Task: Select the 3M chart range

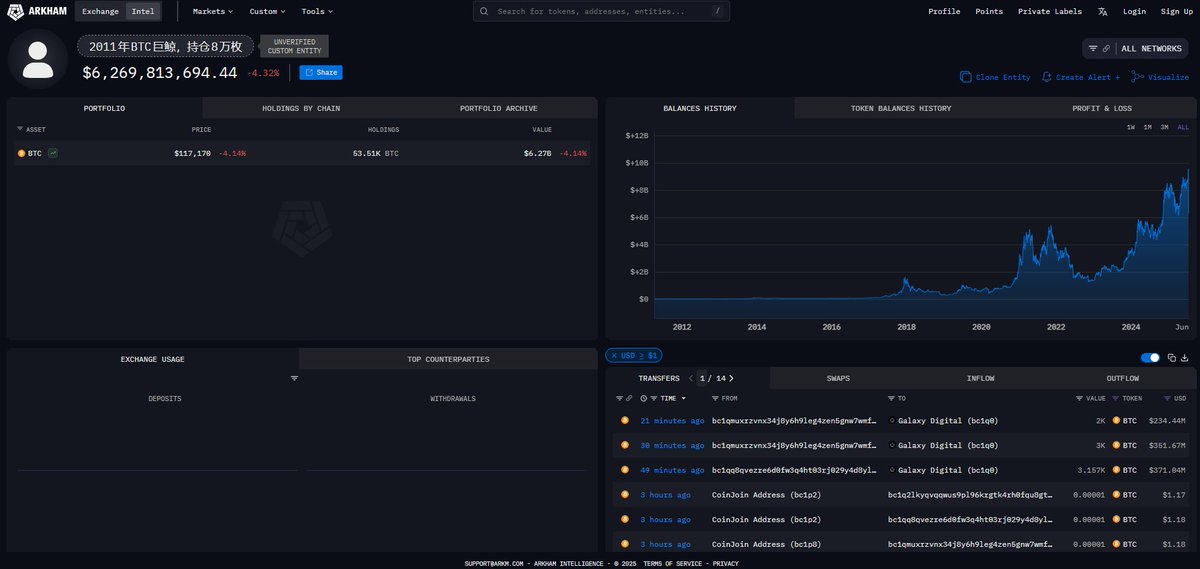Action: [1164, 127]
